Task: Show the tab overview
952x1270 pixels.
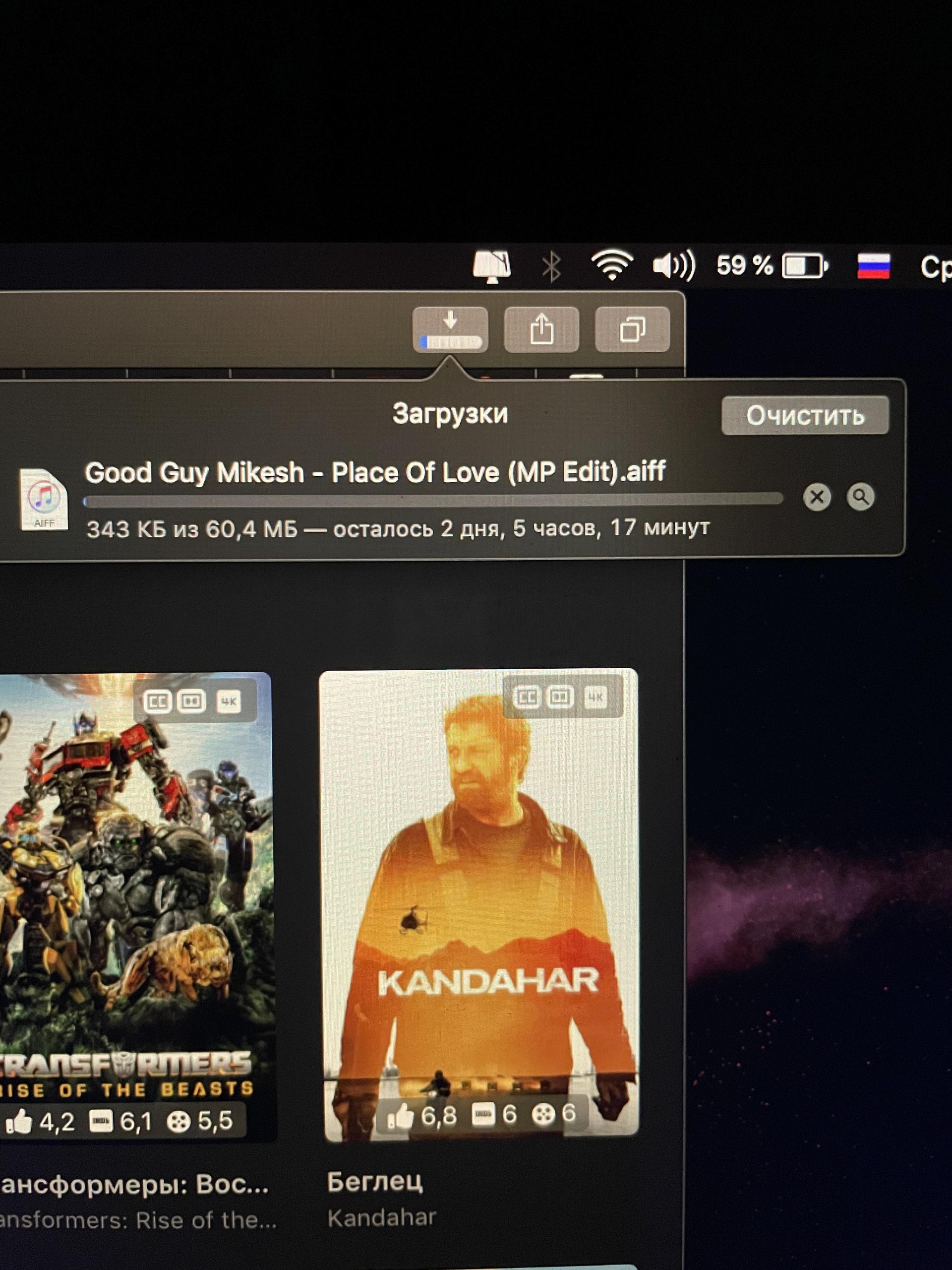Action: click(632, 329)
